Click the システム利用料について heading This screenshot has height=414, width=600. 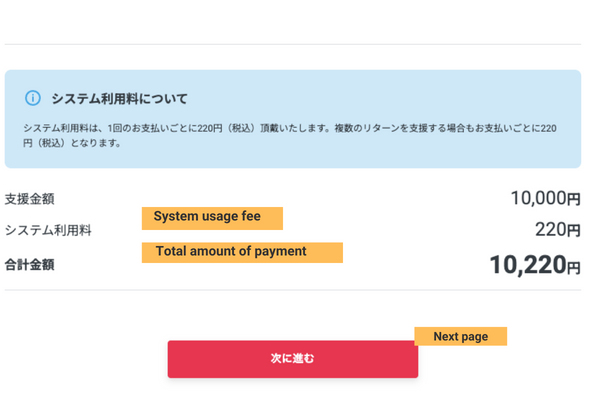[x=119, y=99]
